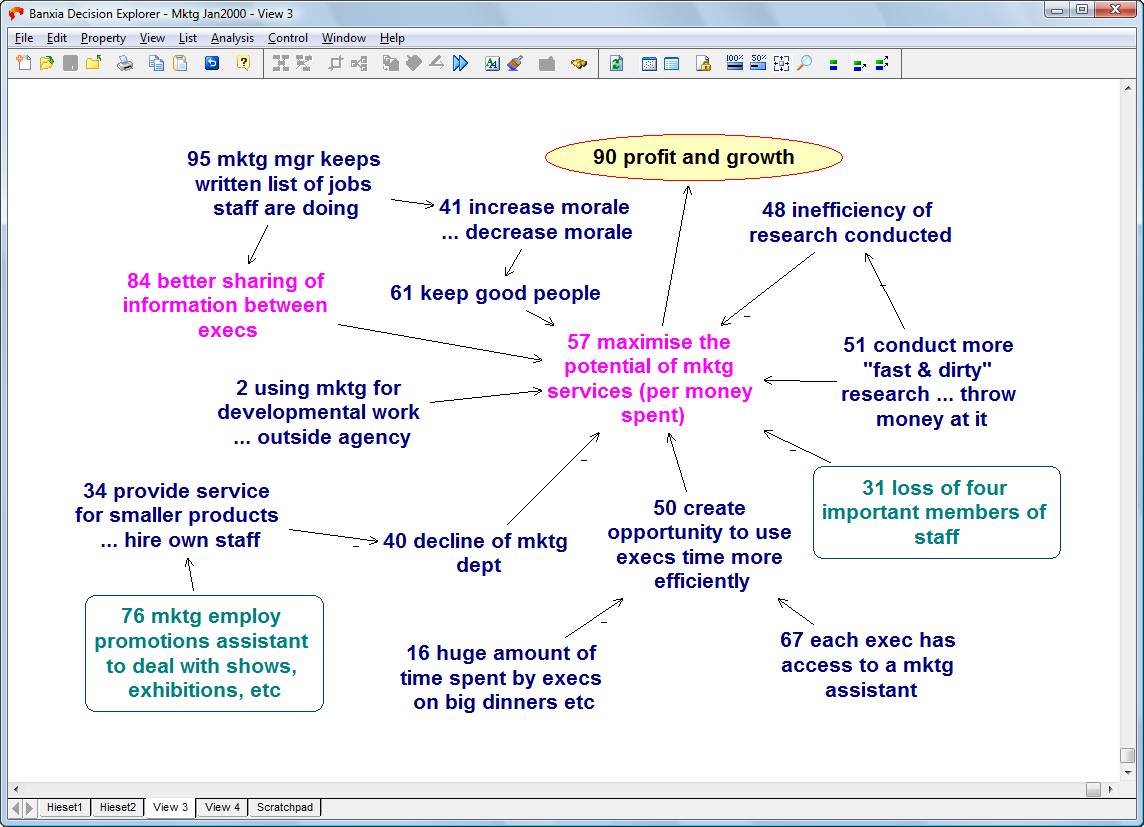Open the Analysis menu
The height and width of the screenshot is (827, 1144).
click(x=232, y=38)
